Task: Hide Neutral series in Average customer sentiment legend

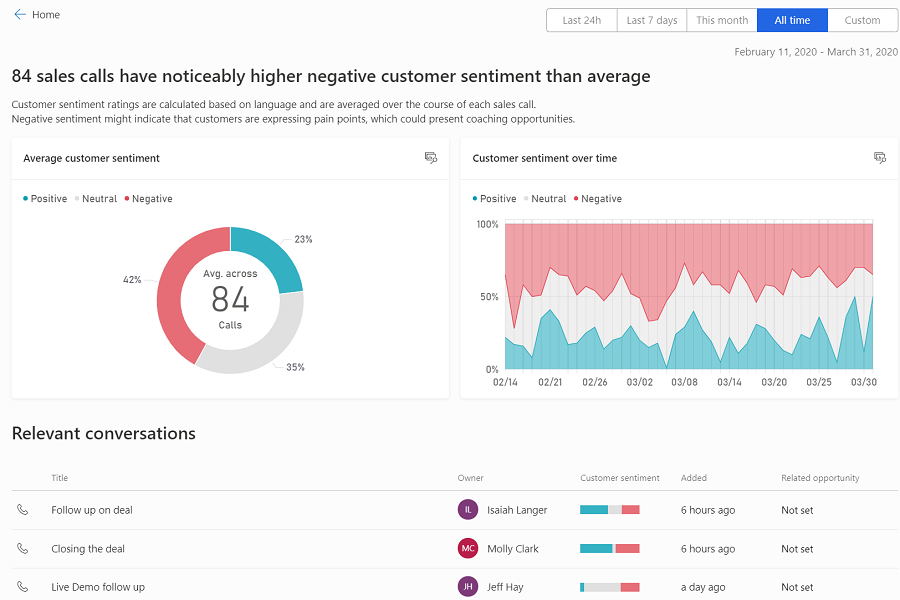Action: point(96,198)
